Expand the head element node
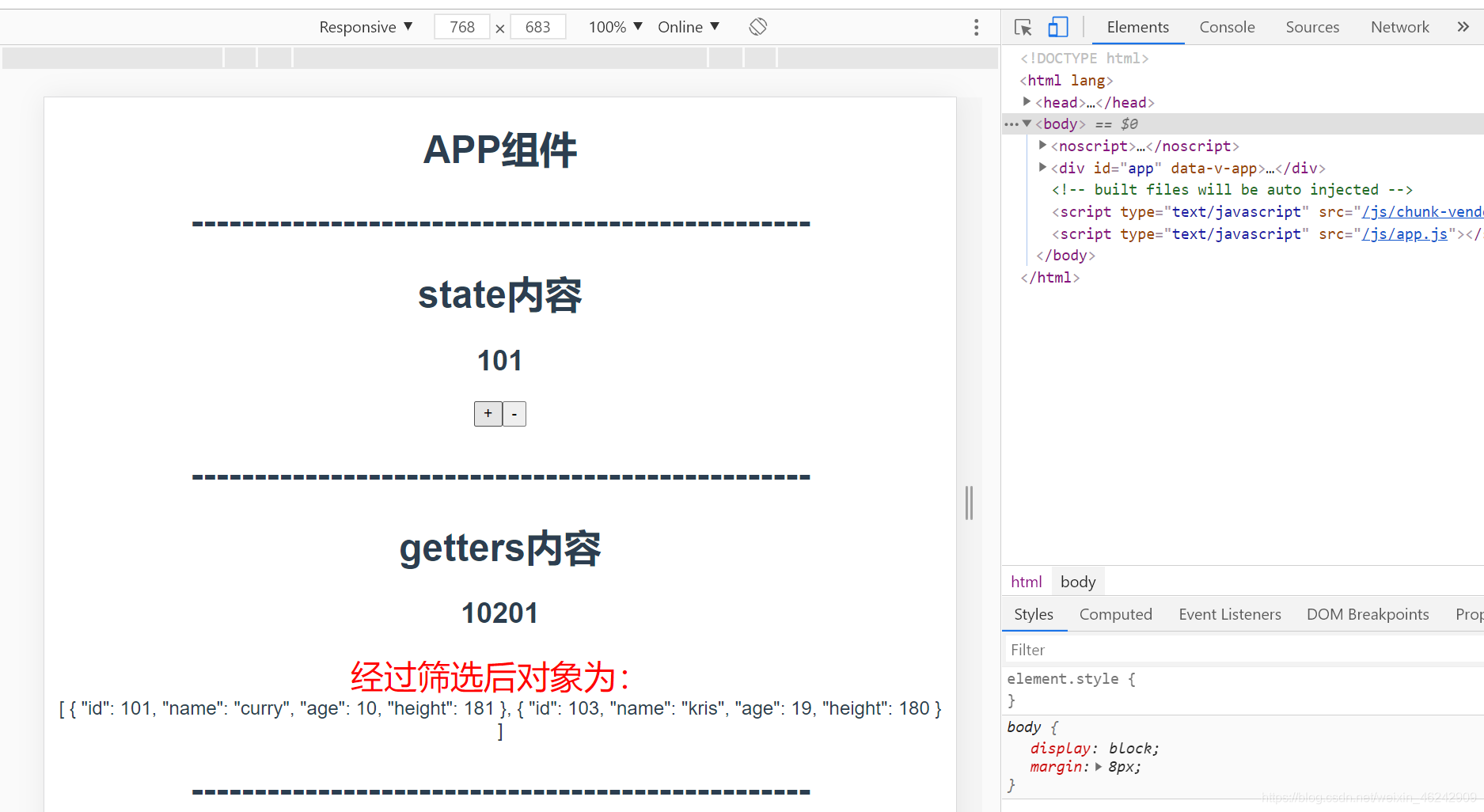The height and width of the screenshot is (812, 1484). click(x=1027, y=102)
